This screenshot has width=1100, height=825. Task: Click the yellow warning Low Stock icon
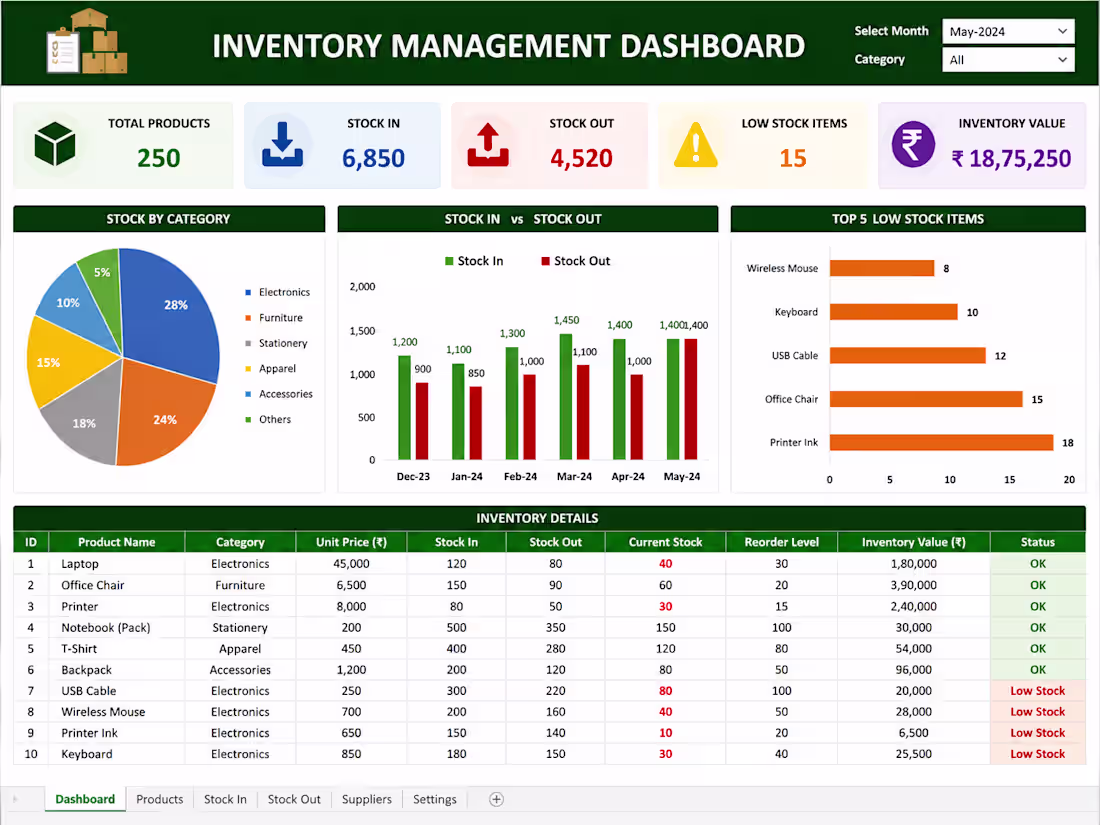[x=695, y=145]
